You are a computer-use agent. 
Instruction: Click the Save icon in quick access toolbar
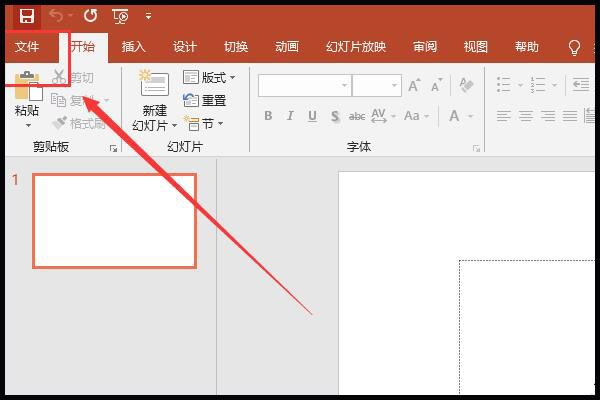coord(26,16)
